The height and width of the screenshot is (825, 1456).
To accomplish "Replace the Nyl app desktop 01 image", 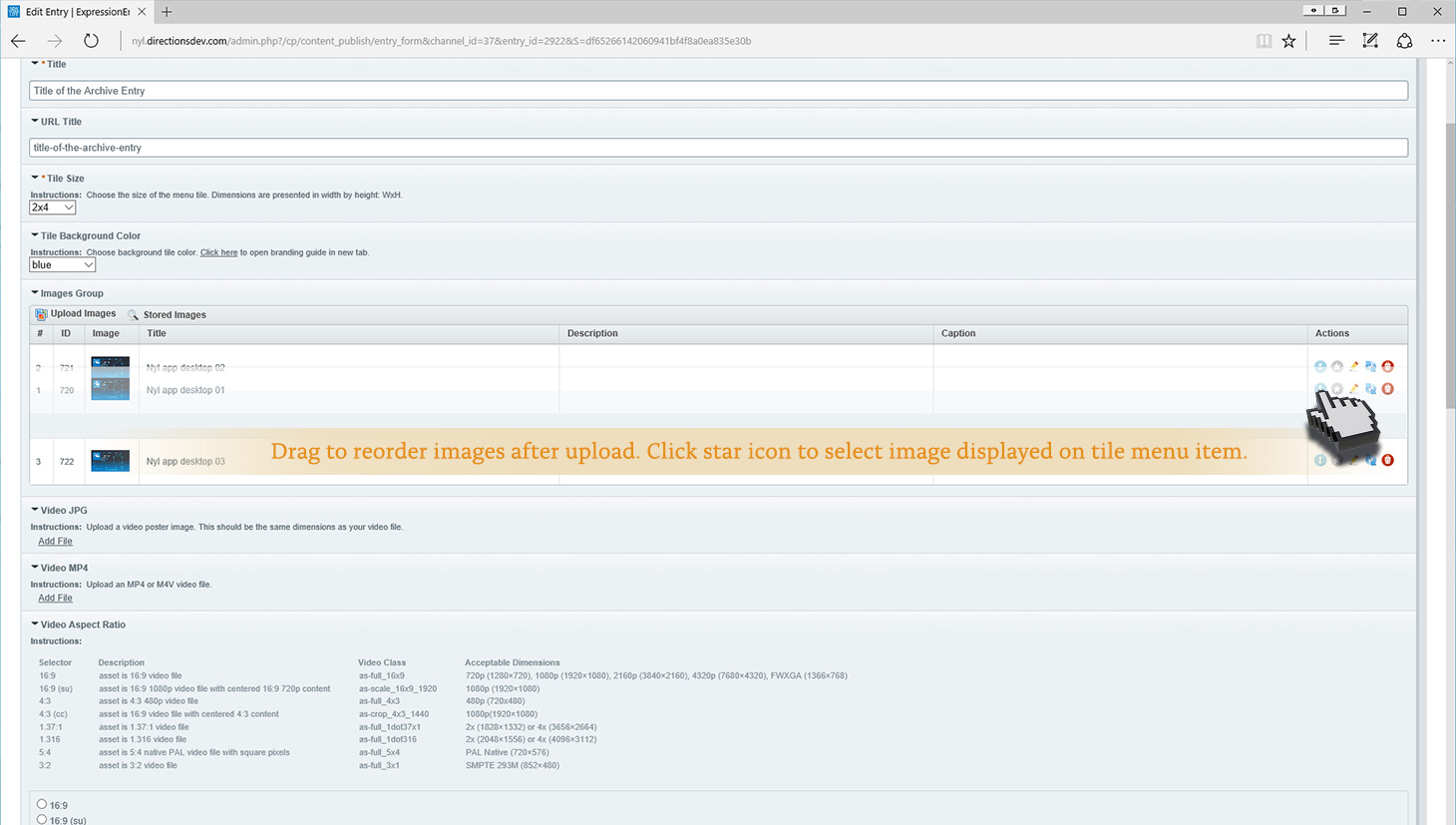I will tap(1370, 389).
